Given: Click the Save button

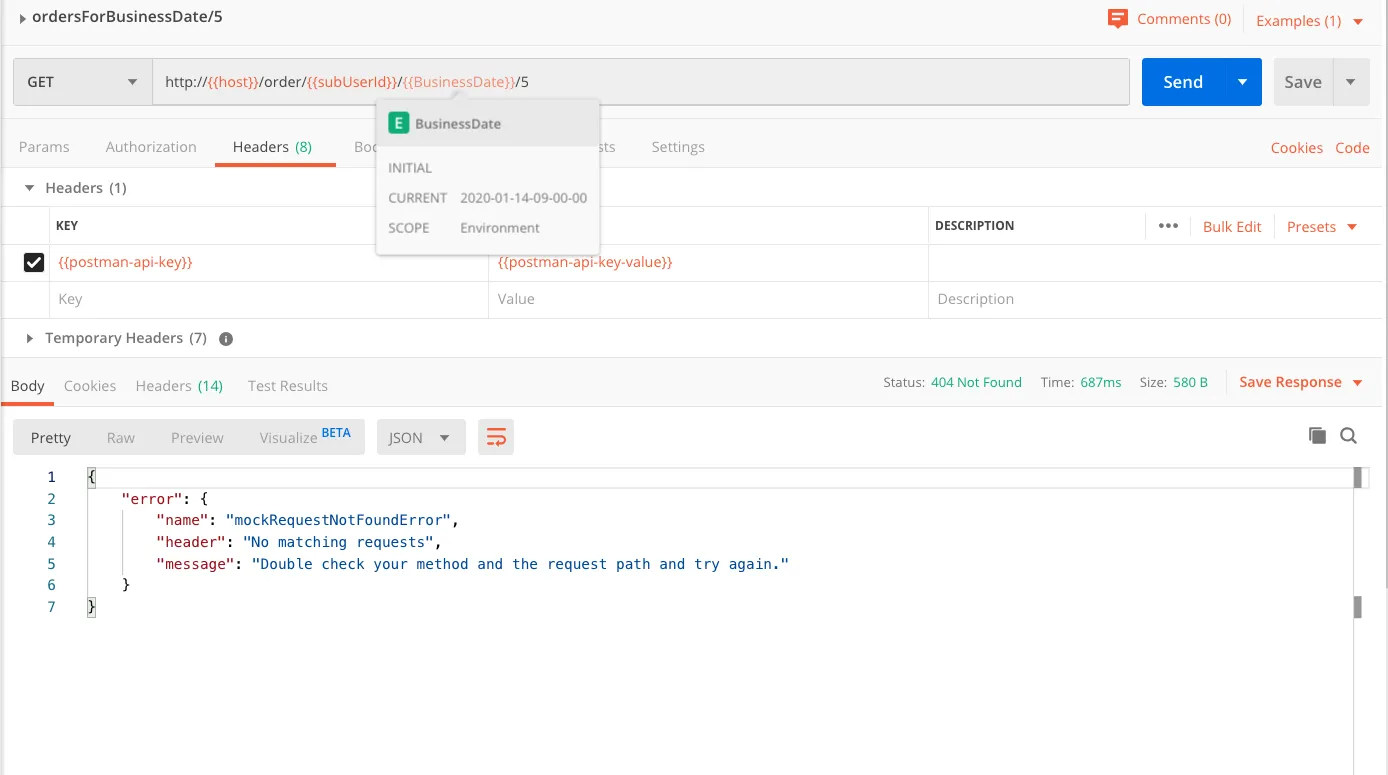Looking at the screenshot, I should (x=1303, y=82).
